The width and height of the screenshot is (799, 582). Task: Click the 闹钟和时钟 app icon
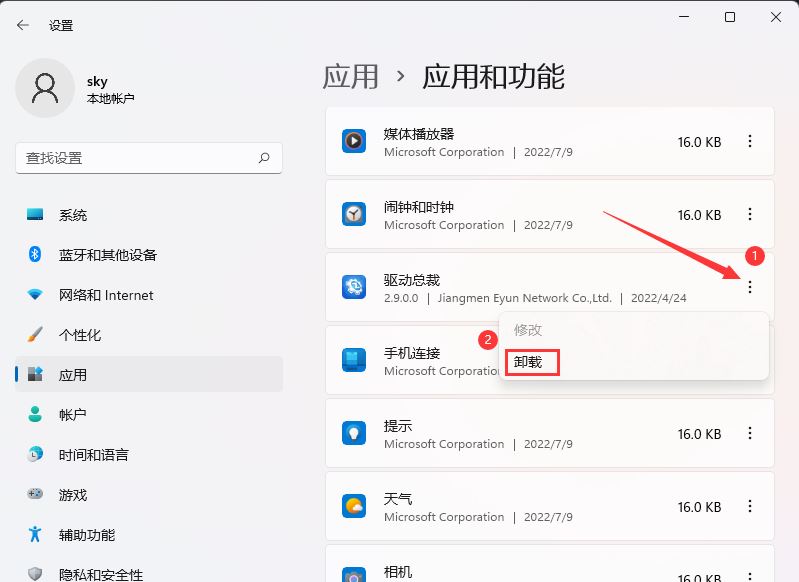coord(354,214)
